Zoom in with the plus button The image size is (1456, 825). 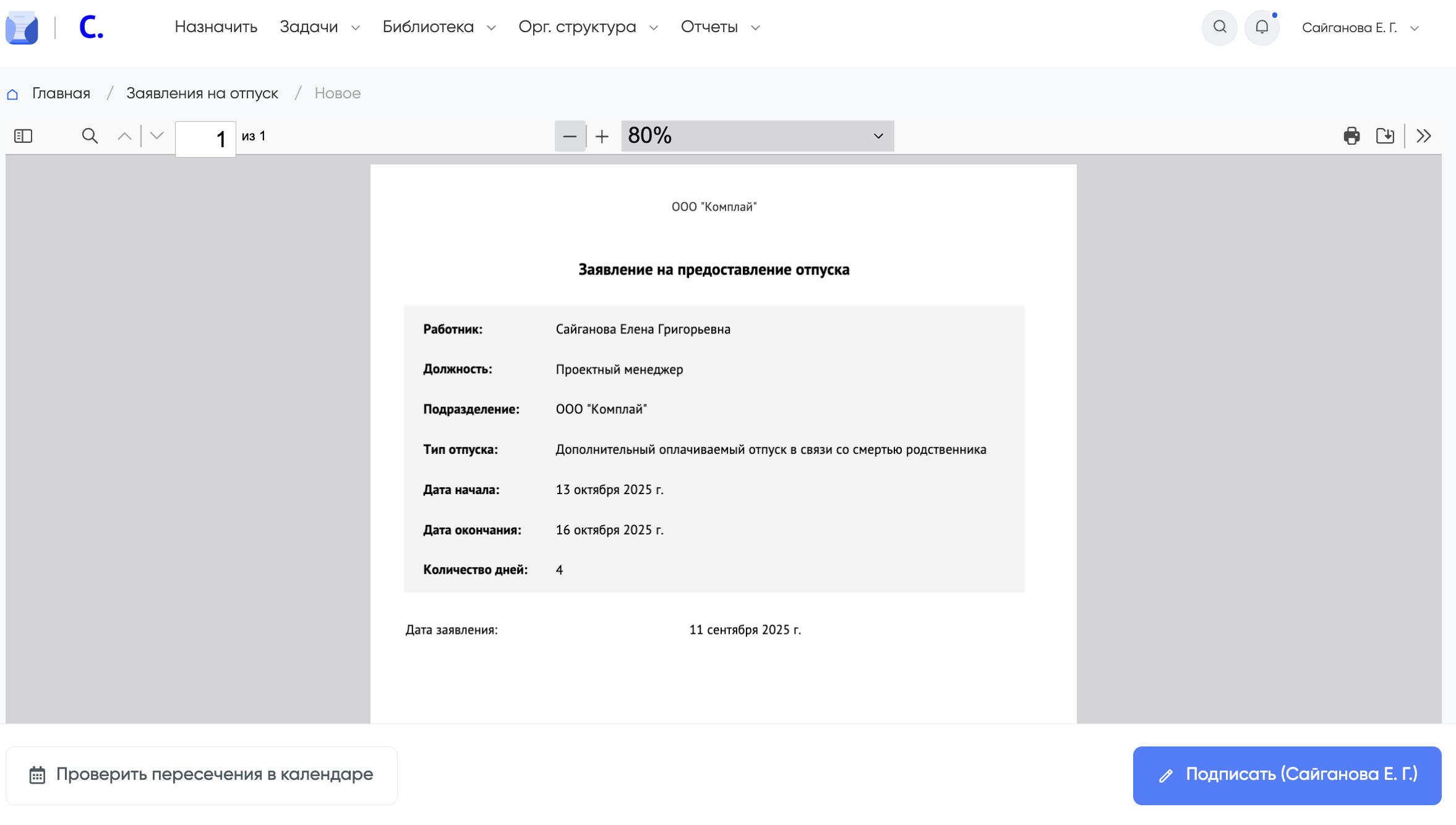[602, 136]
